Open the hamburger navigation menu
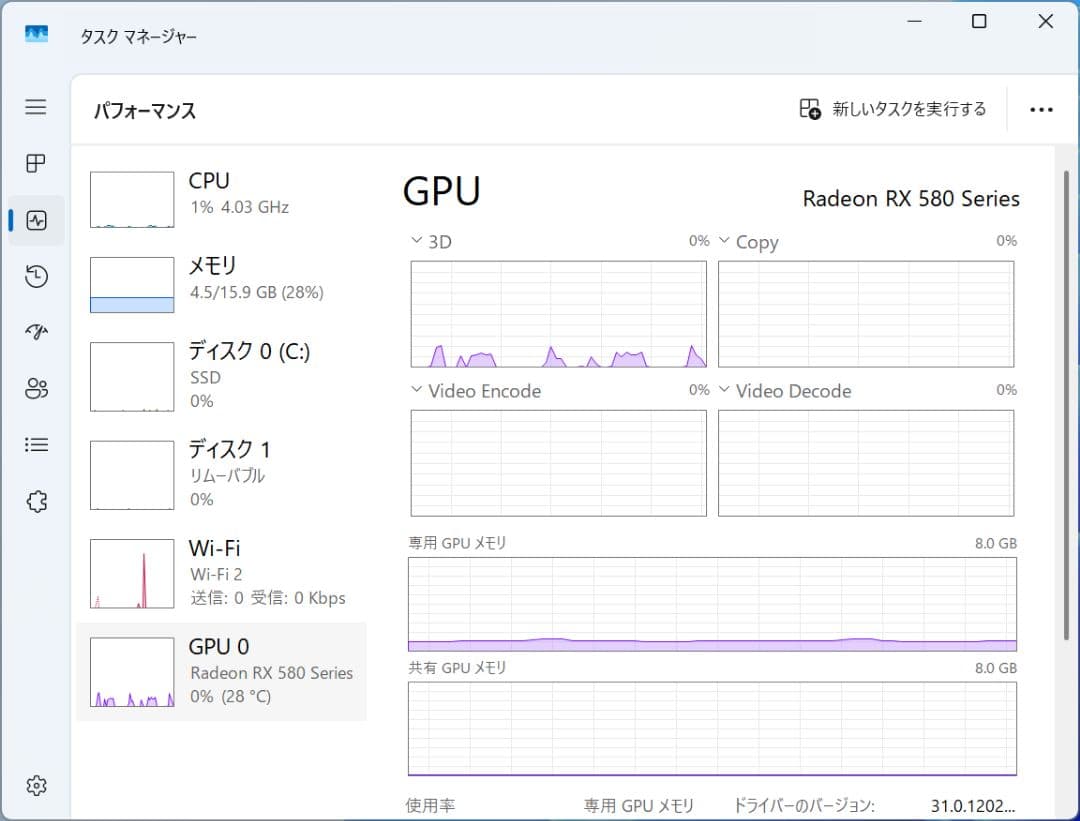Viewport: 1080px width, 821px height. [x=36, y=107]
